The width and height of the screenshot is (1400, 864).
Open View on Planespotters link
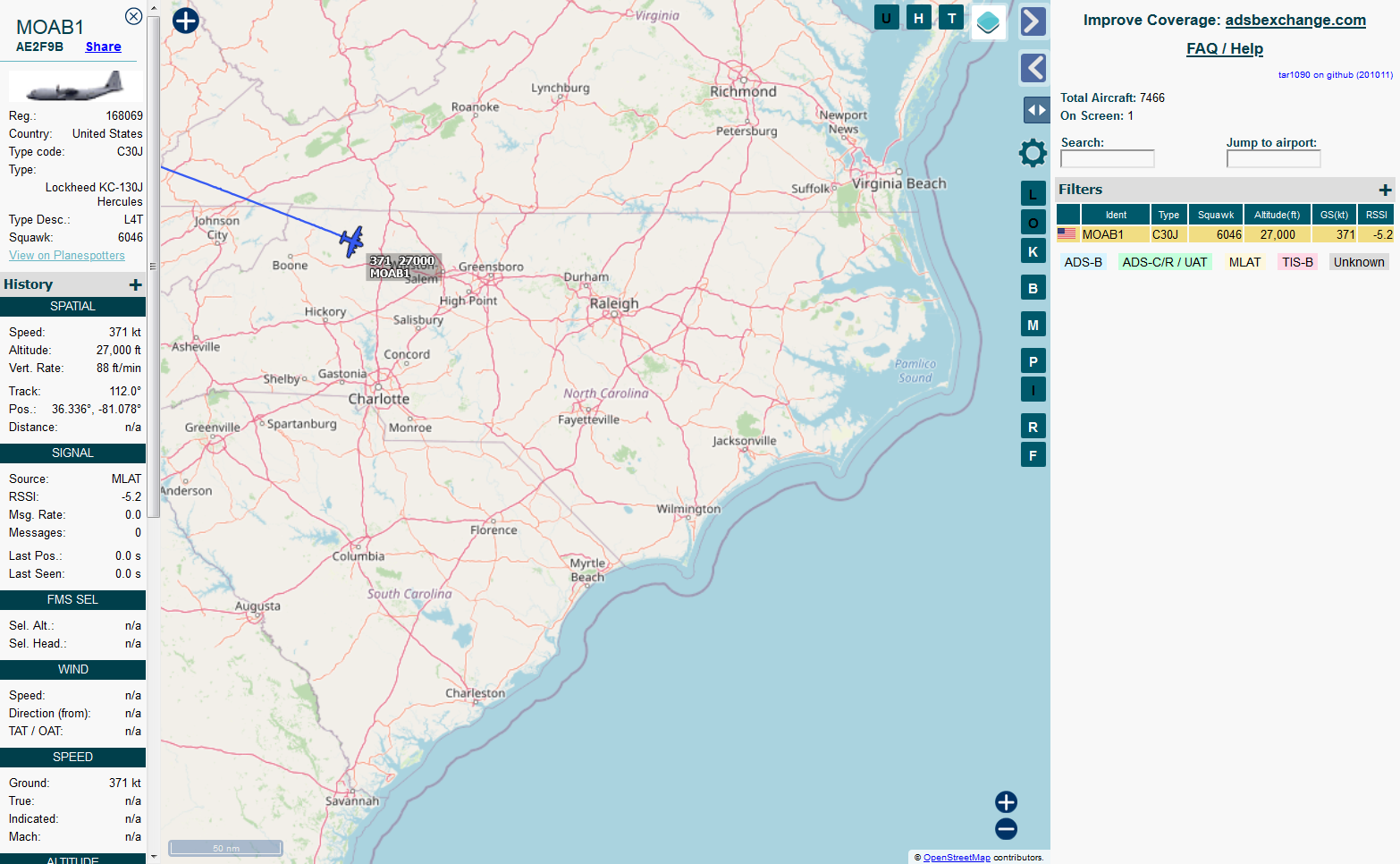point(67,255)
